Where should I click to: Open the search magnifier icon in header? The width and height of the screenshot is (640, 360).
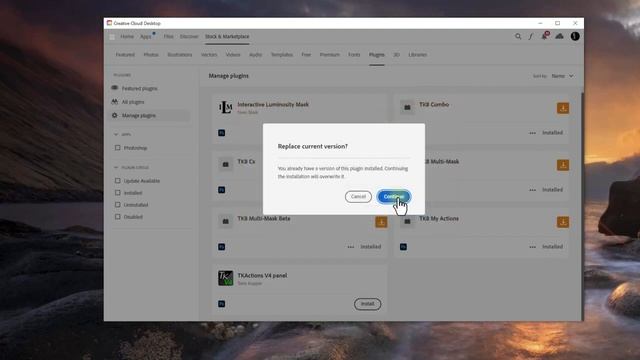[518, 36]
